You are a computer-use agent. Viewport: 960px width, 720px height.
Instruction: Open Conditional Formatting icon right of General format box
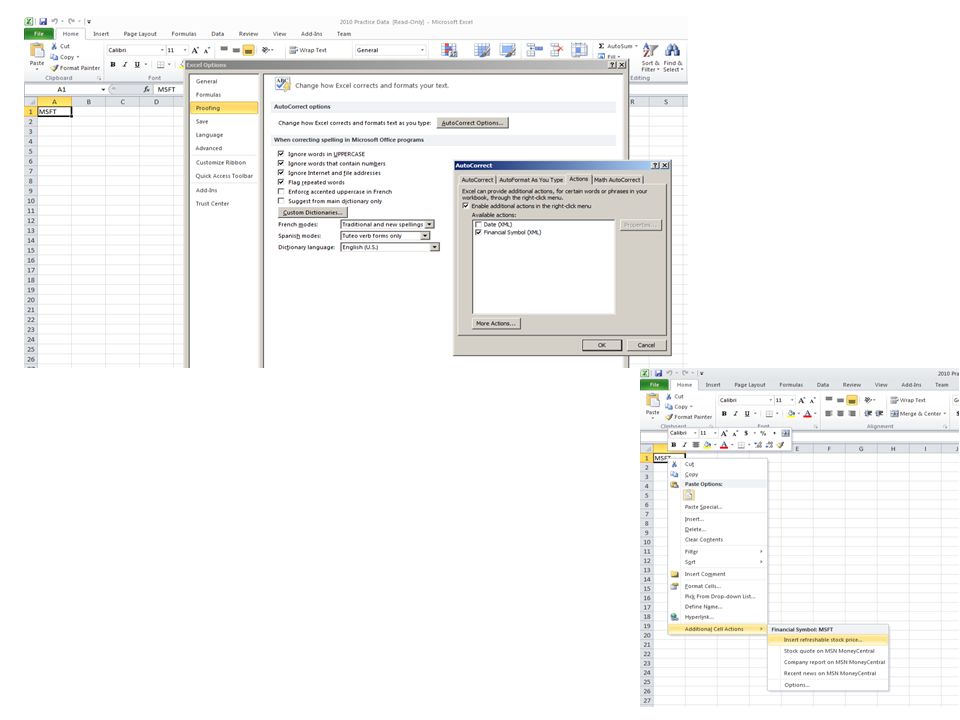[x=449, y=50]
